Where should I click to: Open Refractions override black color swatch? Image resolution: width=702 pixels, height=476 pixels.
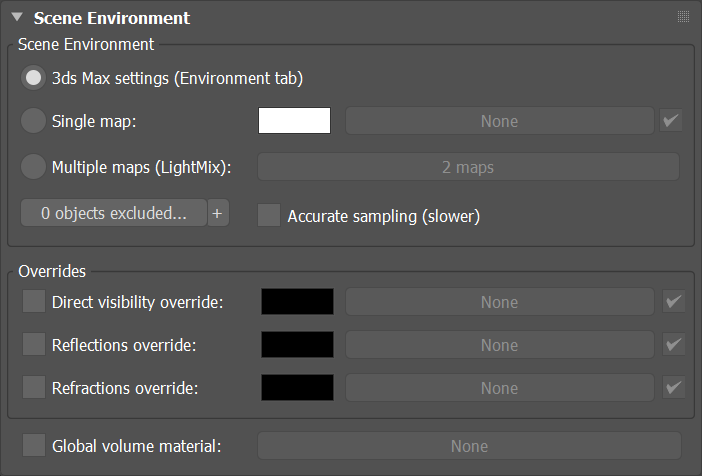[x=297, y=387]
